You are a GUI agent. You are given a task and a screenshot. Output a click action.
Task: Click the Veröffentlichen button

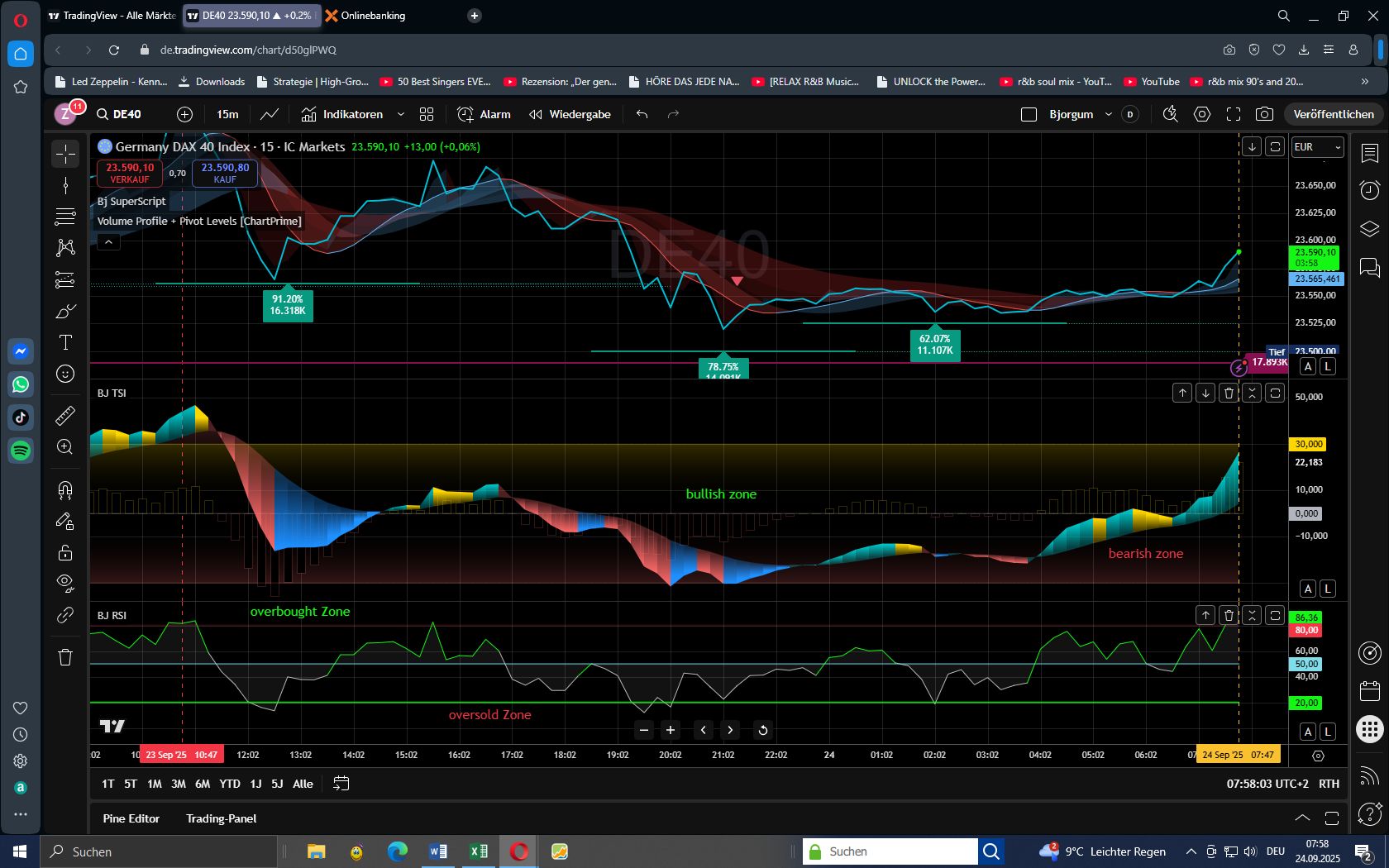1333,114
